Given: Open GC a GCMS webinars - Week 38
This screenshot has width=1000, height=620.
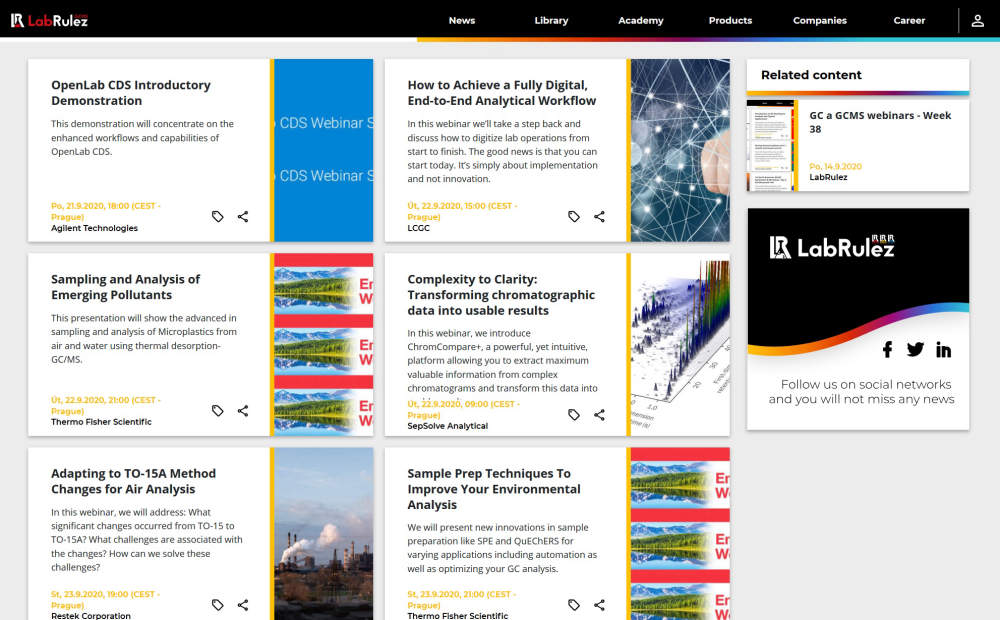Looking at the screenshot, I should (x=879, y=122).
